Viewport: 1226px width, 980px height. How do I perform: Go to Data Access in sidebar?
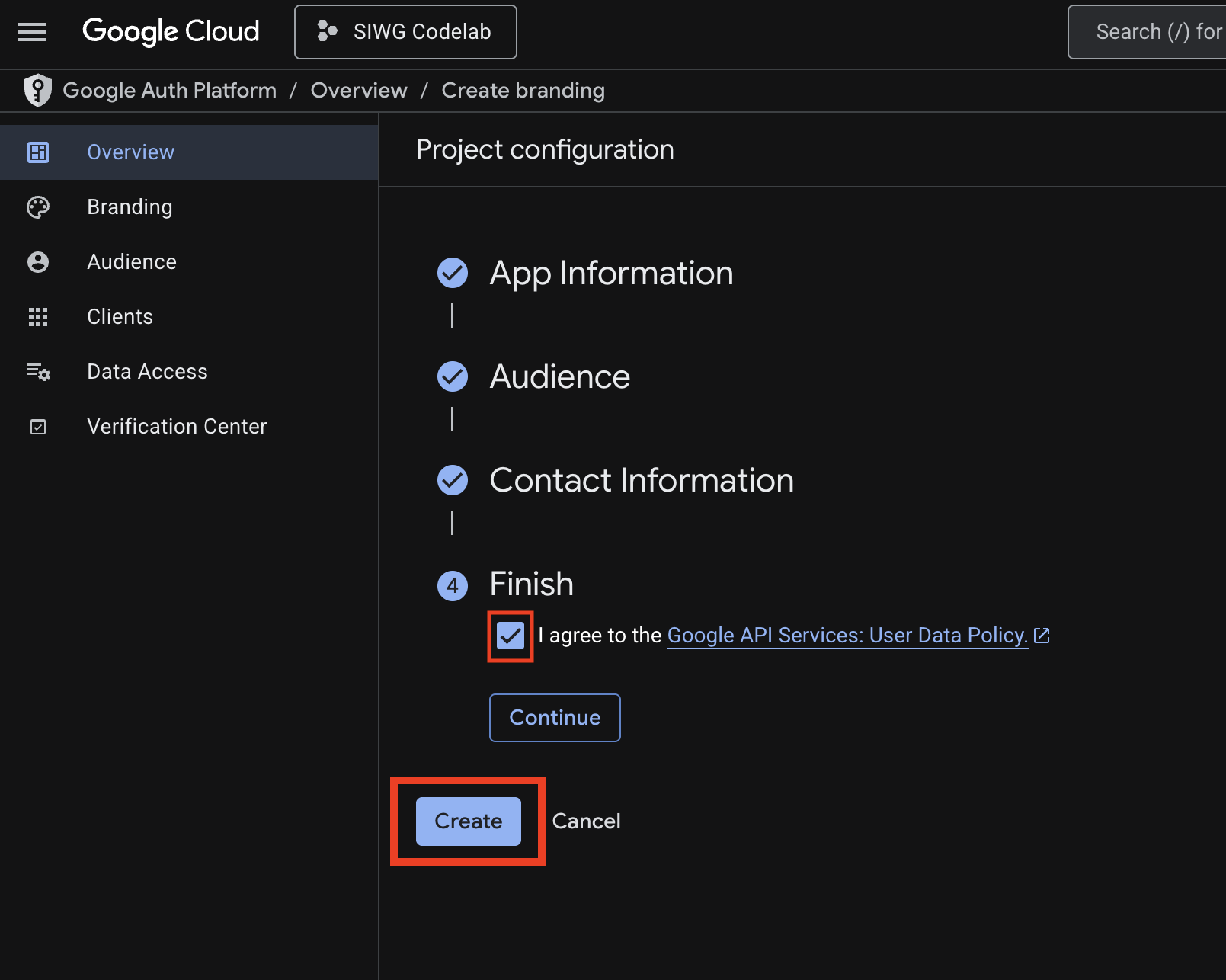point(147,372)
